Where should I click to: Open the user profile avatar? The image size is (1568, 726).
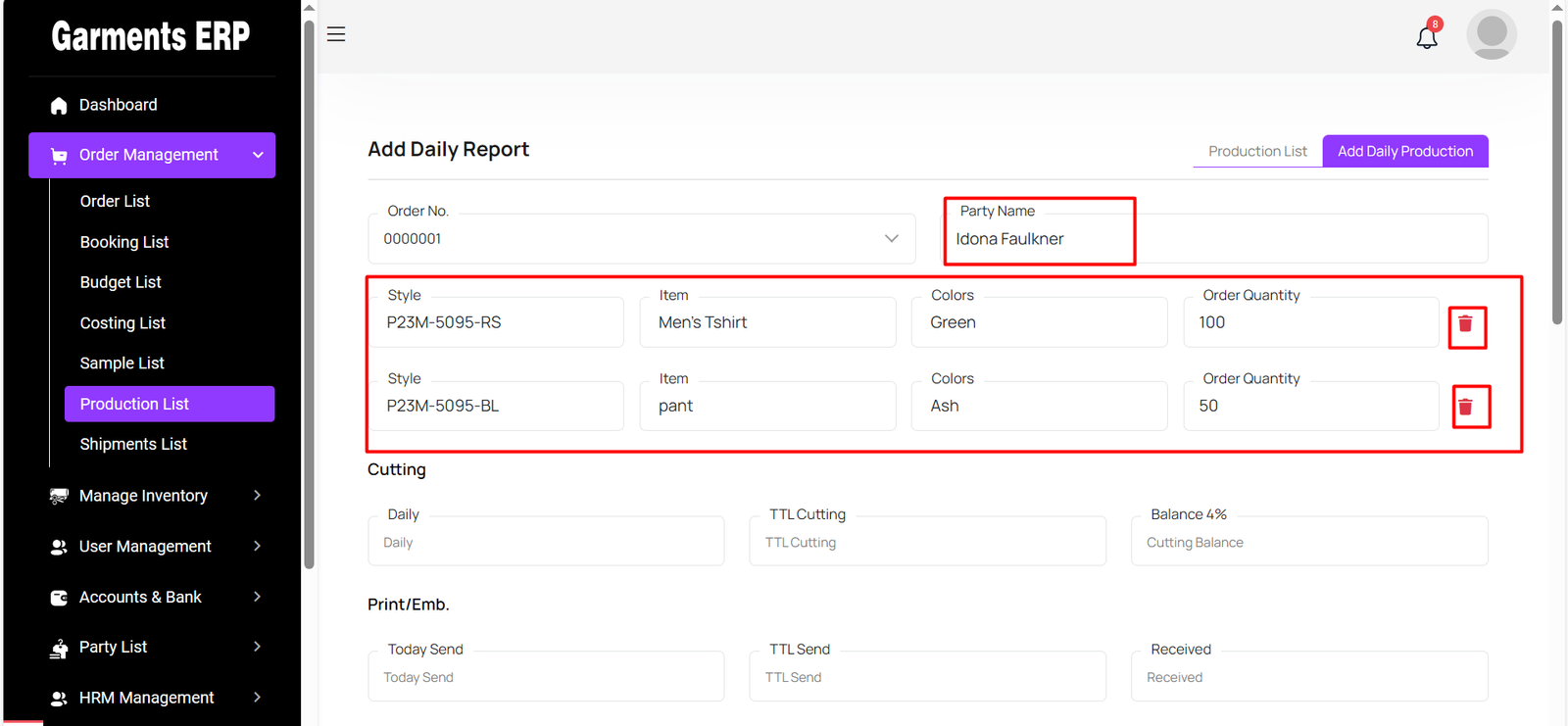click(1491, 34)
